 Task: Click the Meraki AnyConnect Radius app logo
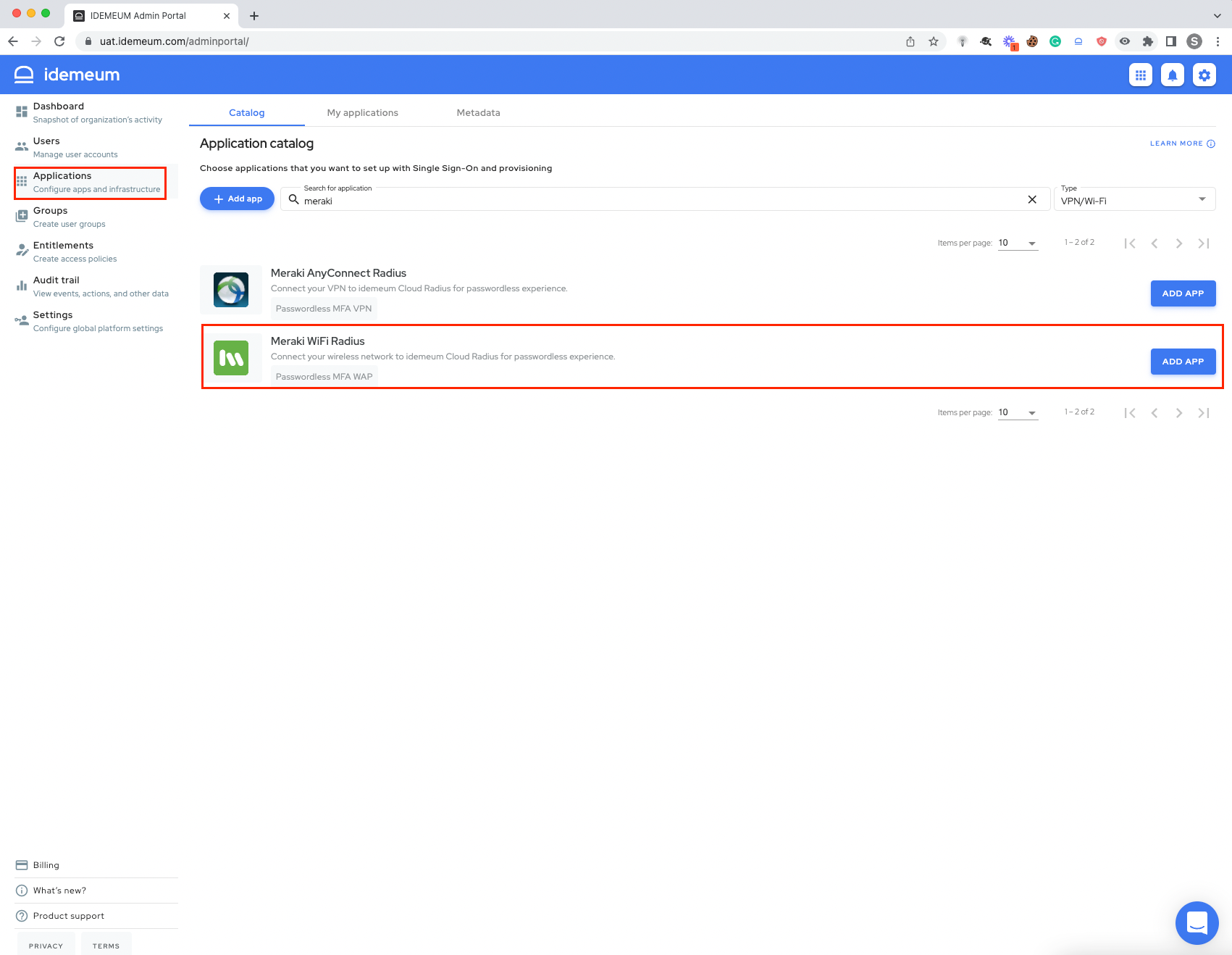pyautogui.click(x=231, y=290)
